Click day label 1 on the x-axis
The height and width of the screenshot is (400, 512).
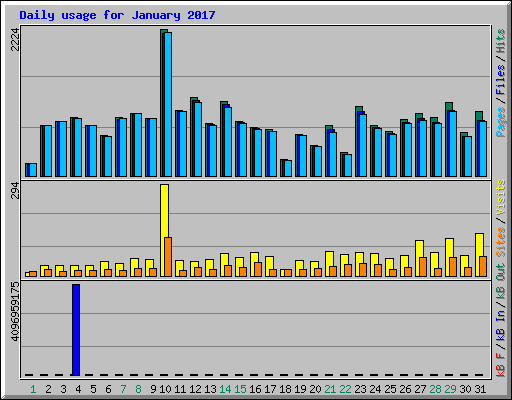[x=33, y=389]
